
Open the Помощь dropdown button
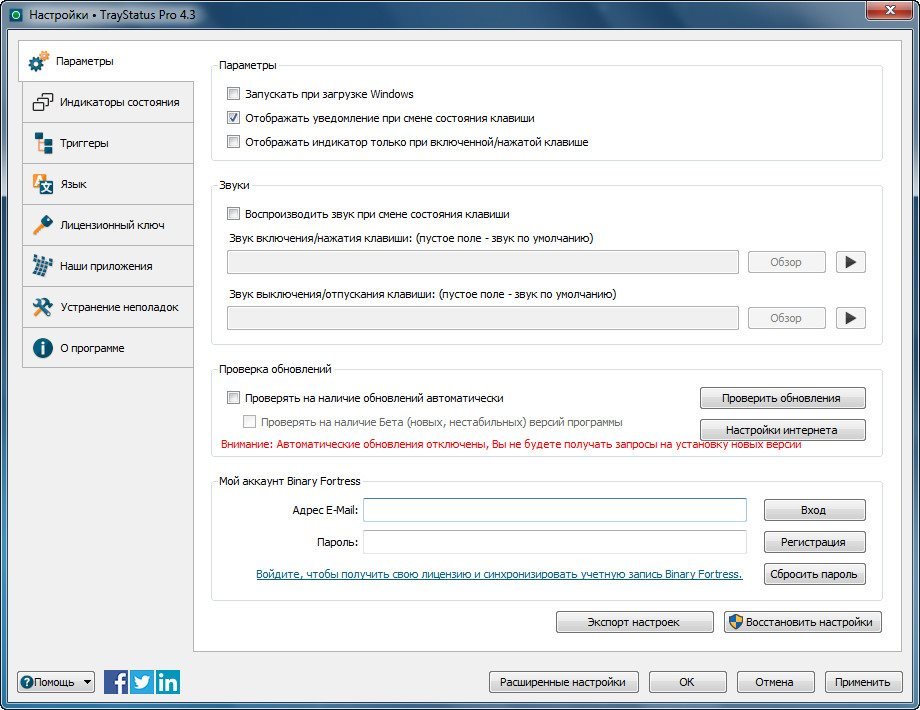(56, 682)
